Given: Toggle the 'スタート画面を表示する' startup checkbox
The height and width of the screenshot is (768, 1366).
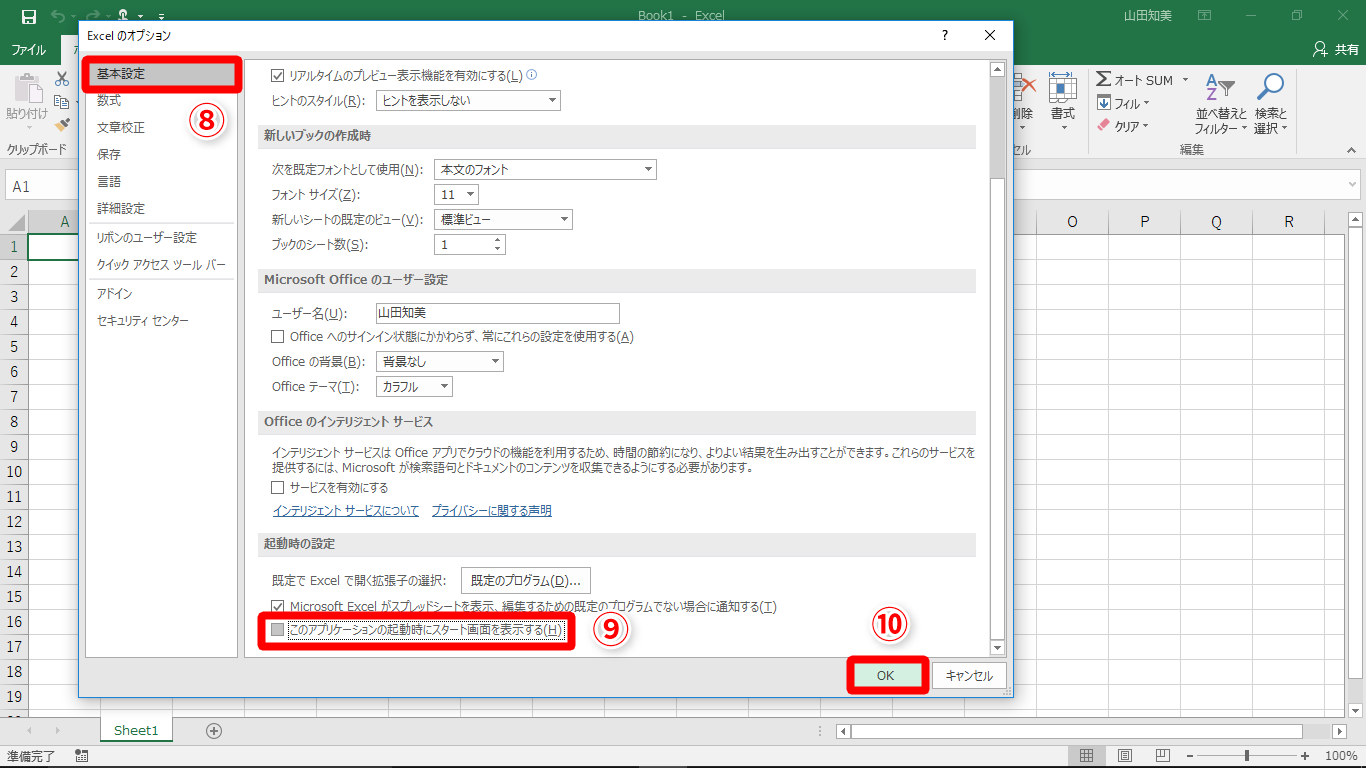Looking at the screenshot, I should coord(278,630).
